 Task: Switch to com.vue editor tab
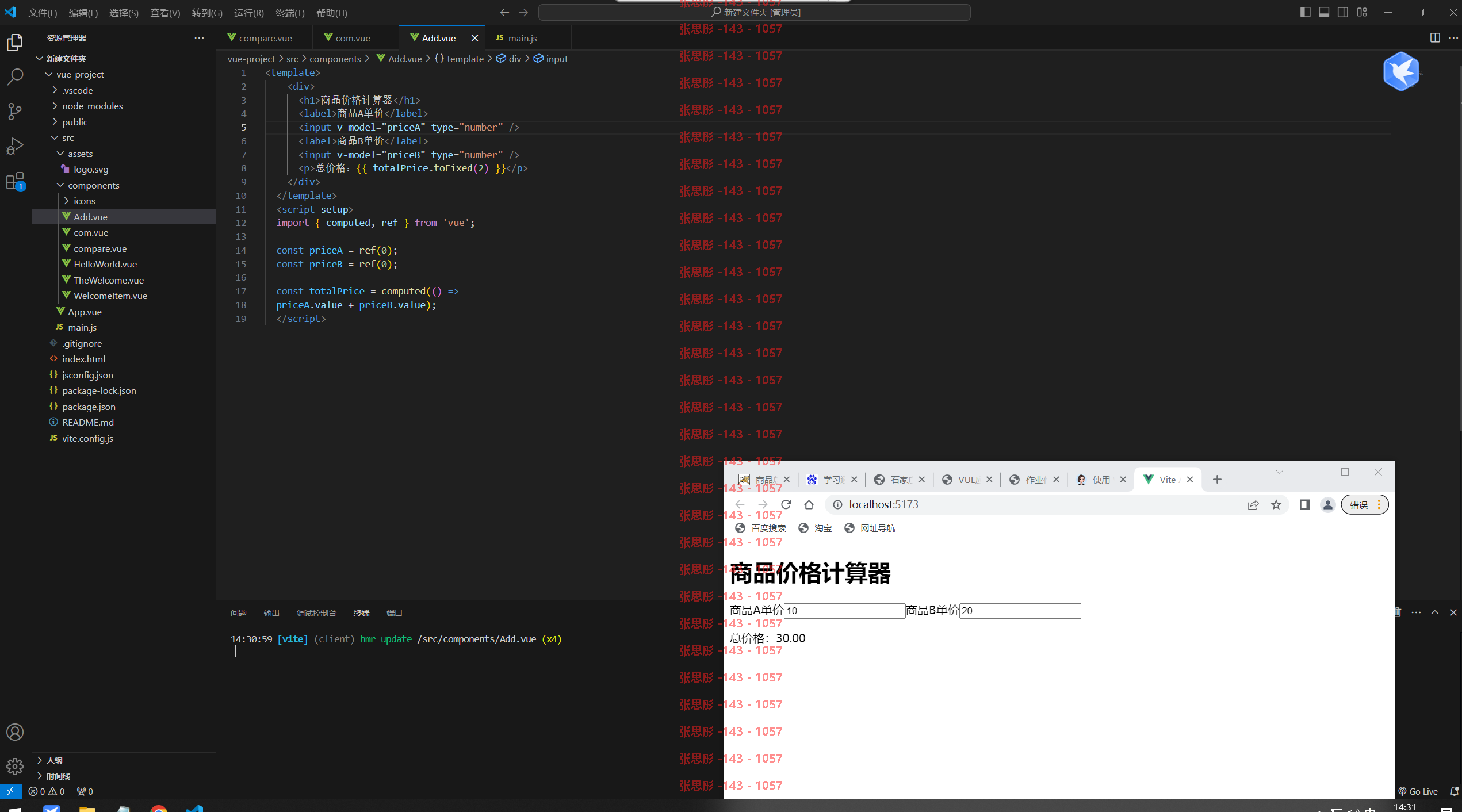tap(353, 38)
